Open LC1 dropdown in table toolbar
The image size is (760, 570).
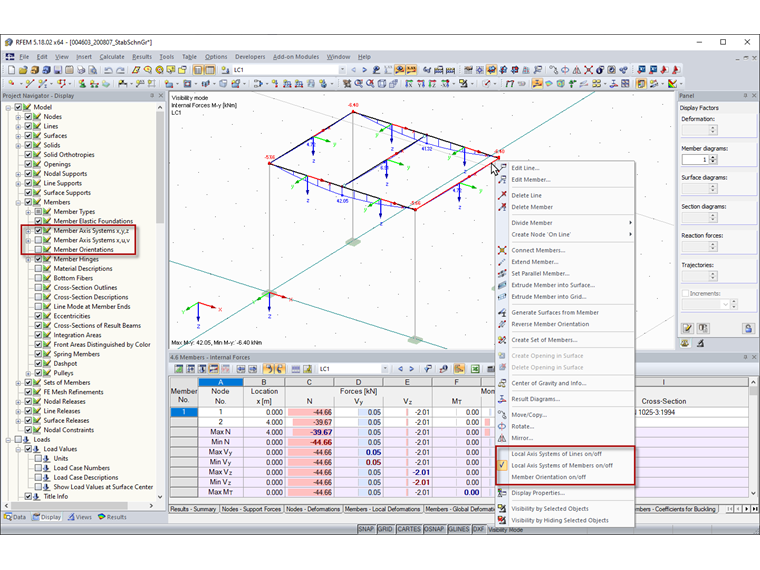(385, 369)
